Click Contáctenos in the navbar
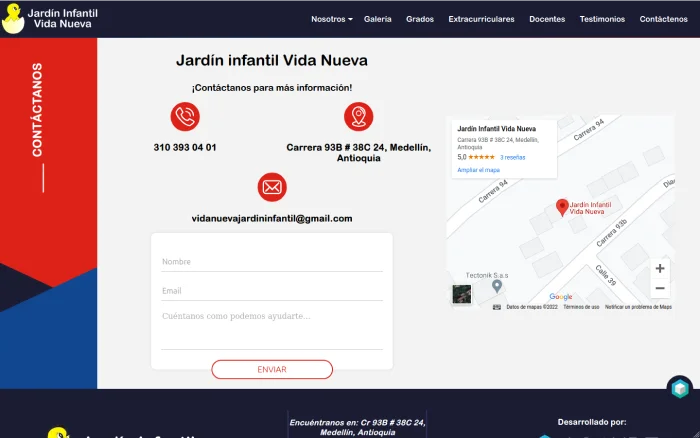Viewport: 700px width, 438px height. [x=663, y=19]
